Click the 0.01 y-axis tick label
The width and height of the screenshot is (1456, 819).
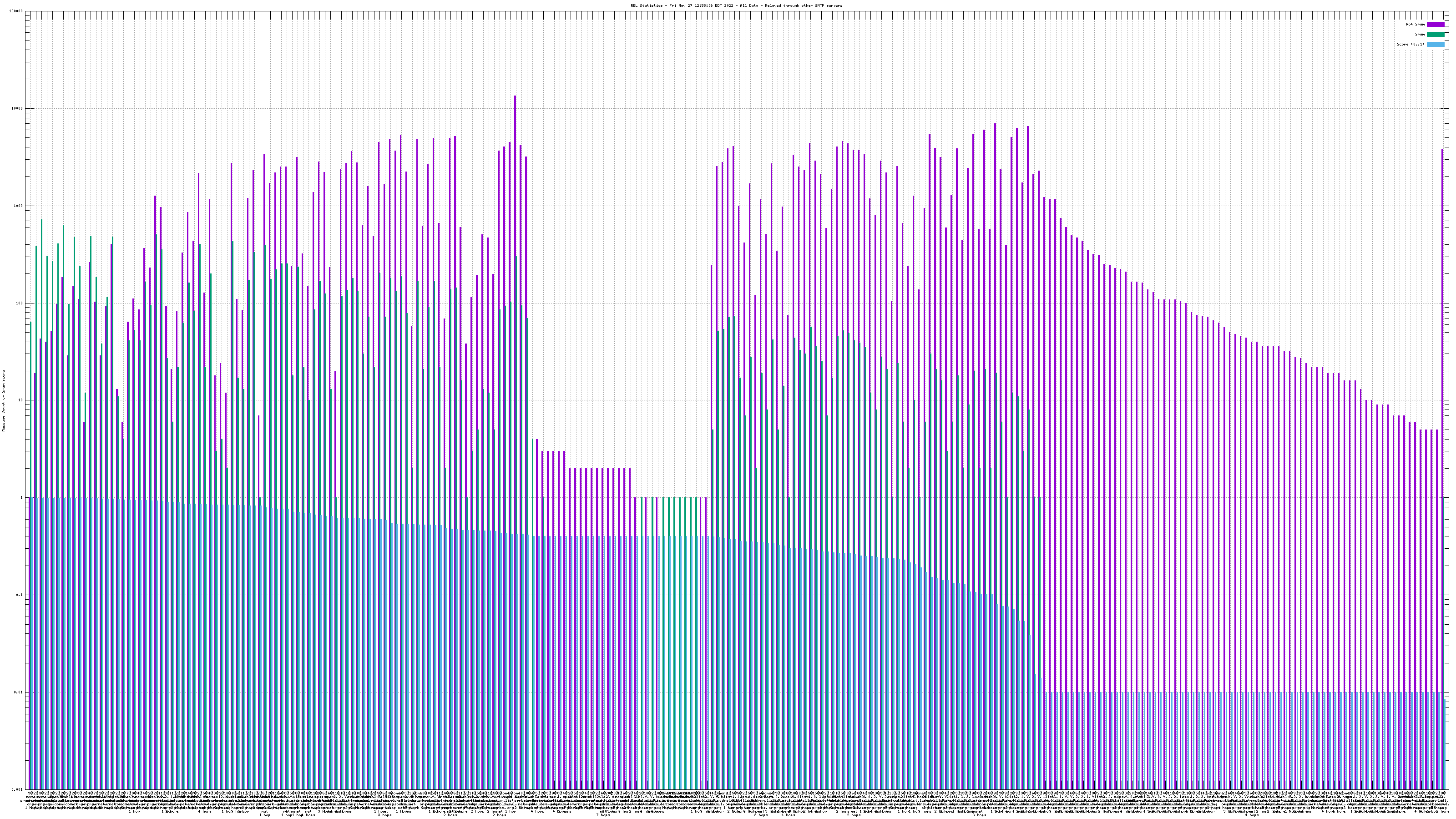pos(19,692)
